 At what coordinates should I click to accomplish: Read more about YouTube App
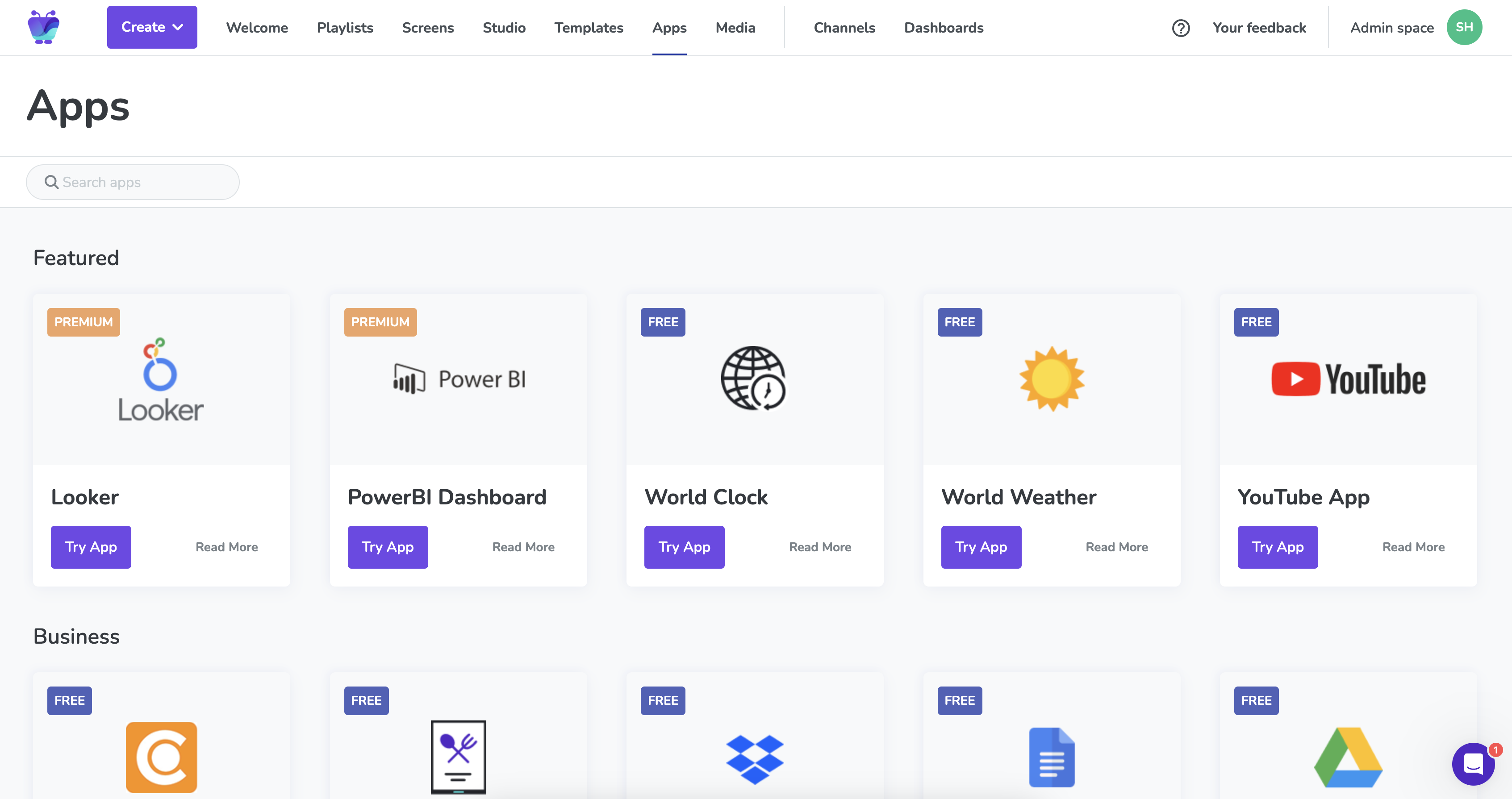tap(1413, 547)
